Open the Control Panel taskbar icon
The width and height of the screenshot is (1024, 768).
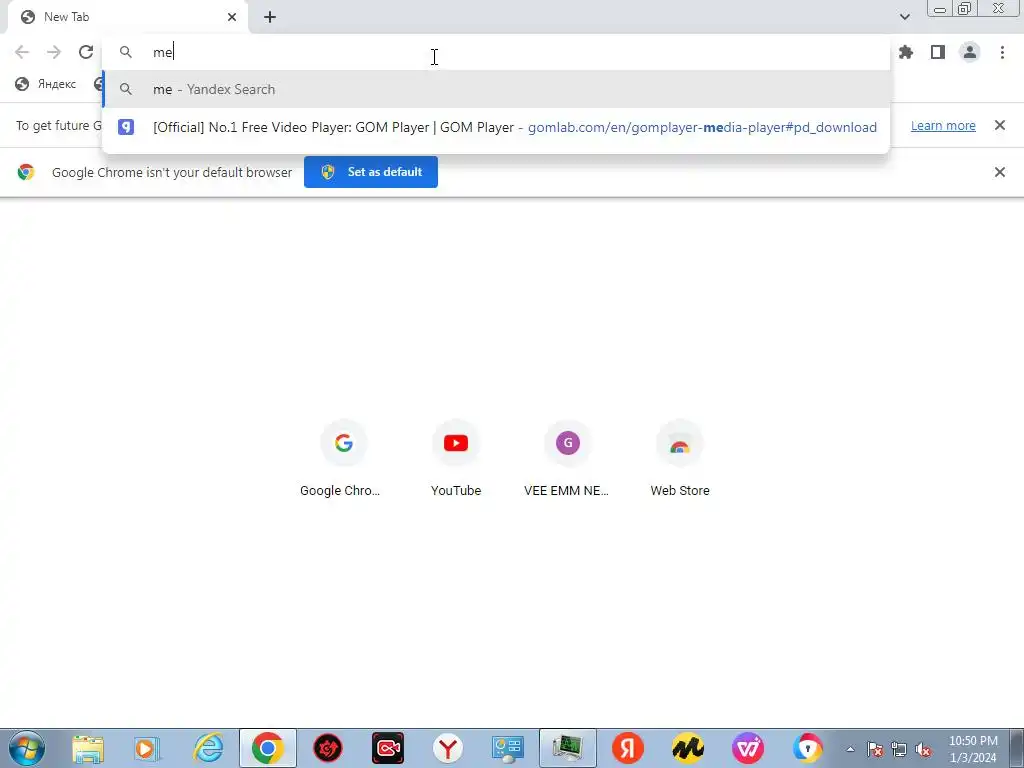click(x=508, y=748)
